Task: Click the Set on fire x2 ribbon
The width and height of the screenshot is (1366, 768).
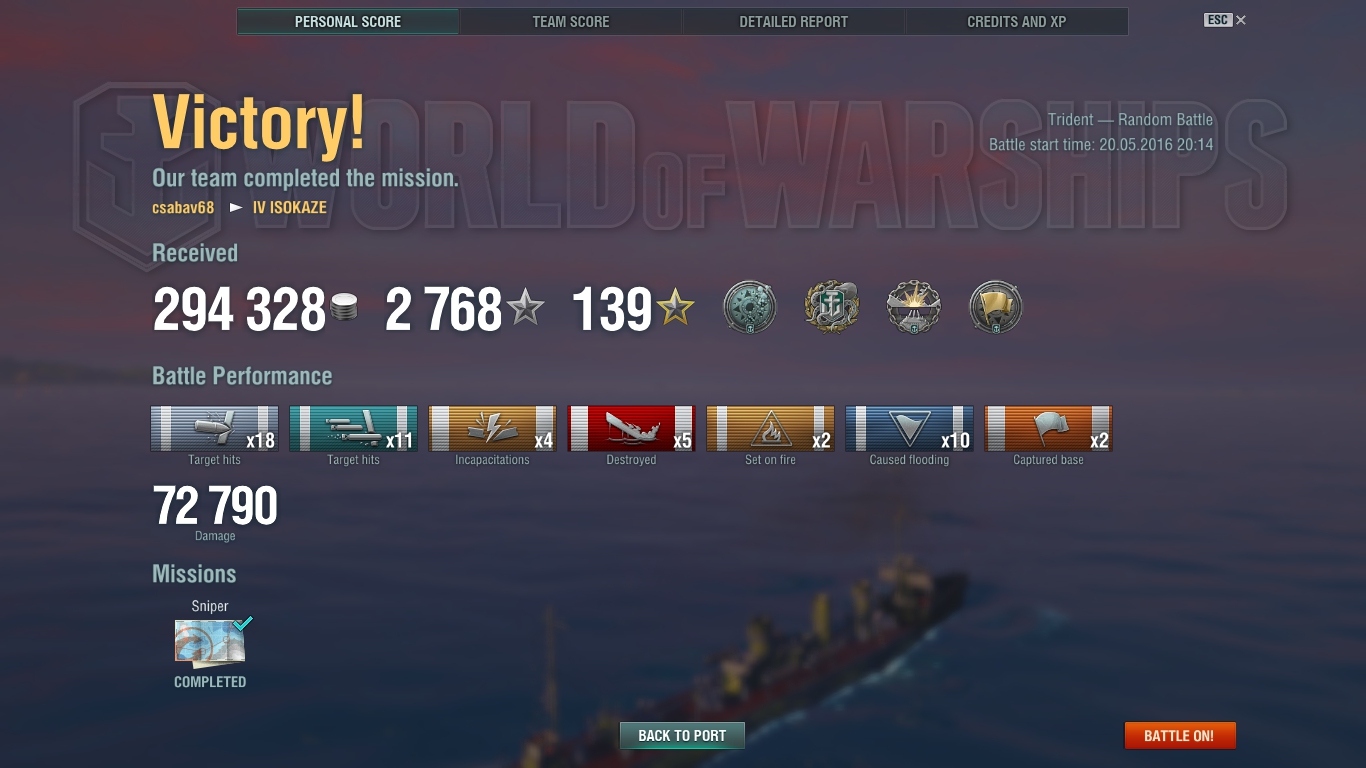Action: (771, 429)
